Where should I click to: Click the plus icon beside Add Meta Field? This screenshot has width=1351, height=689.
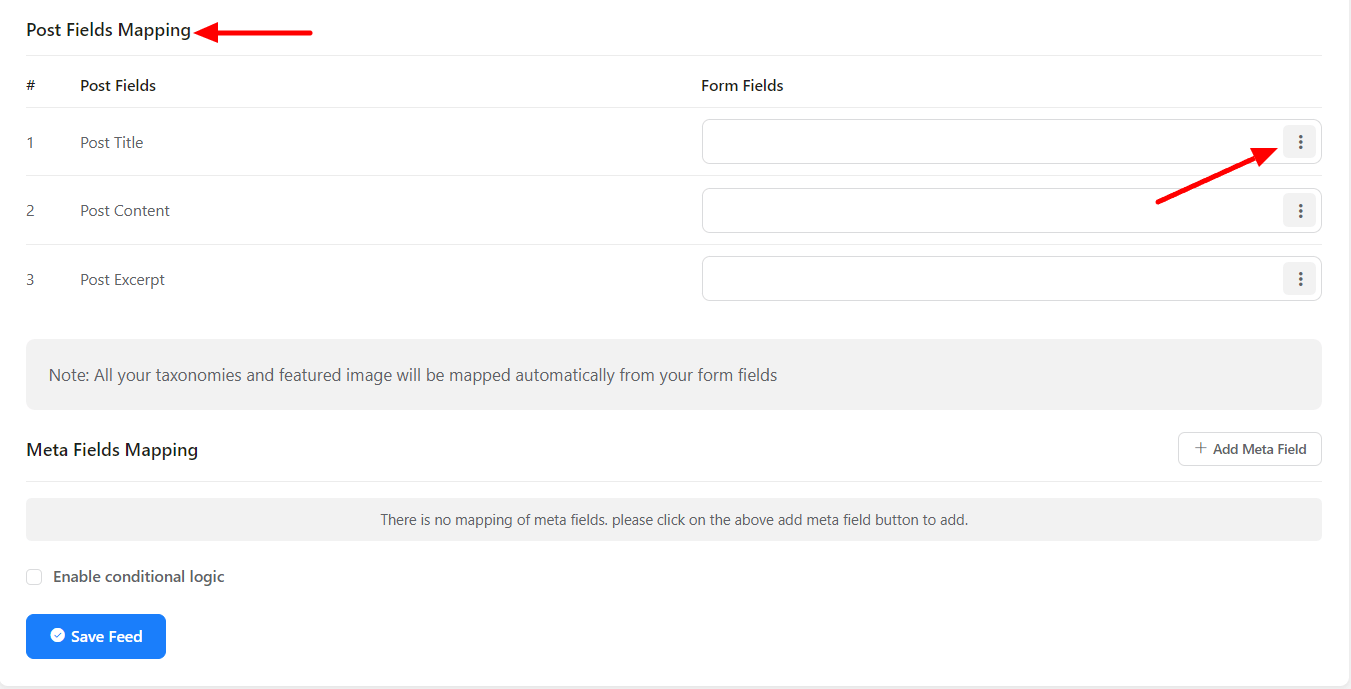[x=1200, y=449]
